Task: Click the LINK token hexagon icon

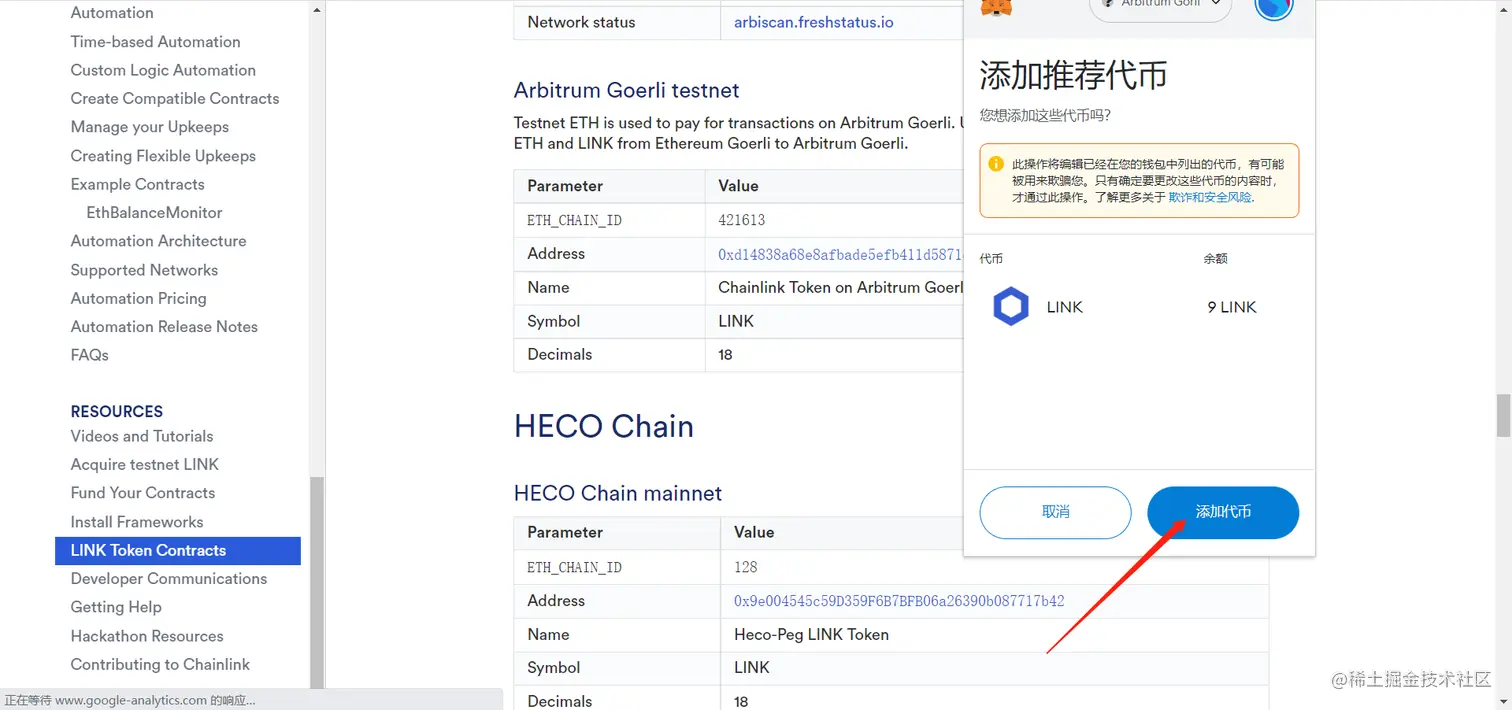Action: (1010, 307)
